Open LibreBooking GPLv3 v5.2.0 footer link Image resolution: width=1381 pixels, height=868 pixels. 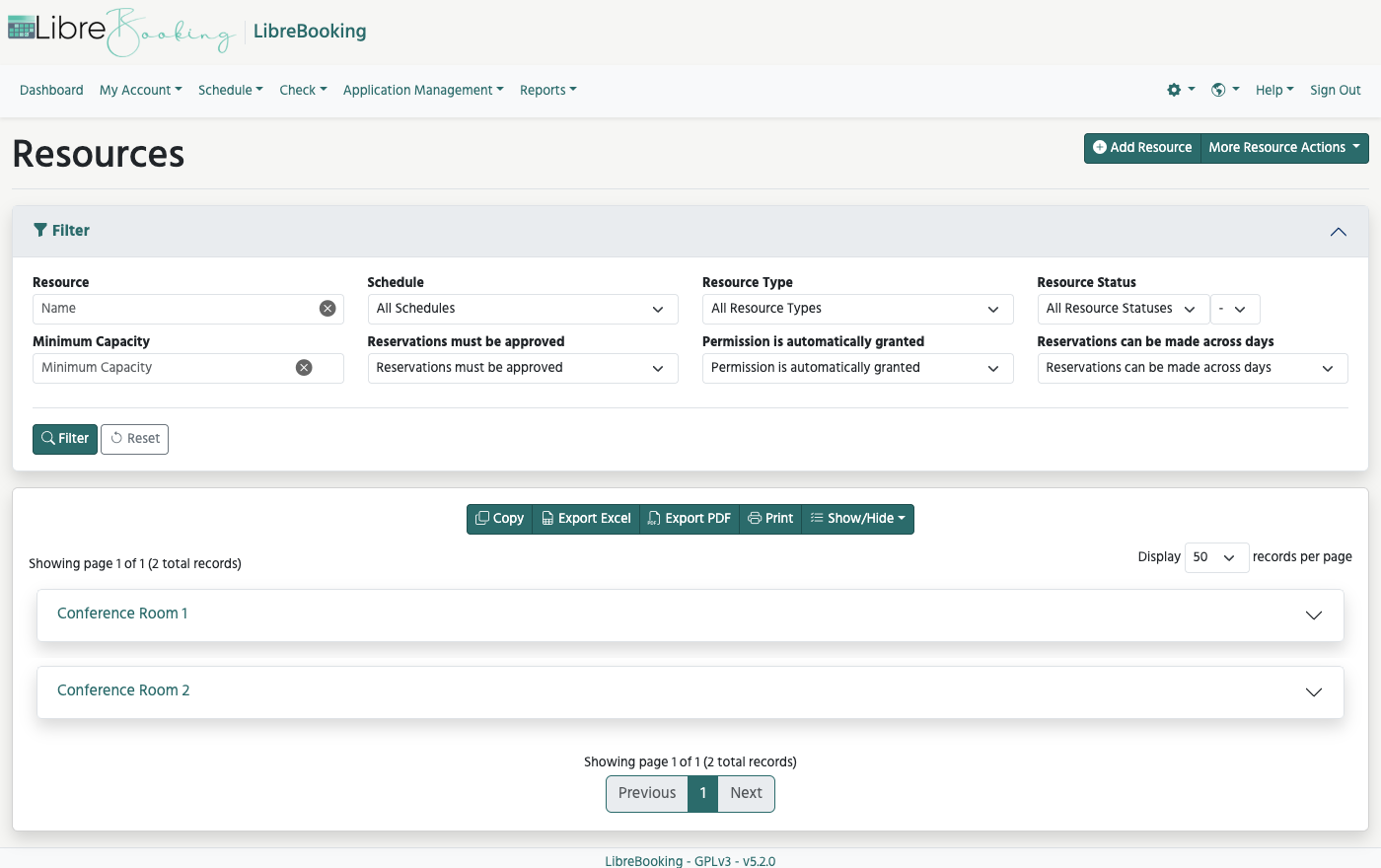click(690, 861)
